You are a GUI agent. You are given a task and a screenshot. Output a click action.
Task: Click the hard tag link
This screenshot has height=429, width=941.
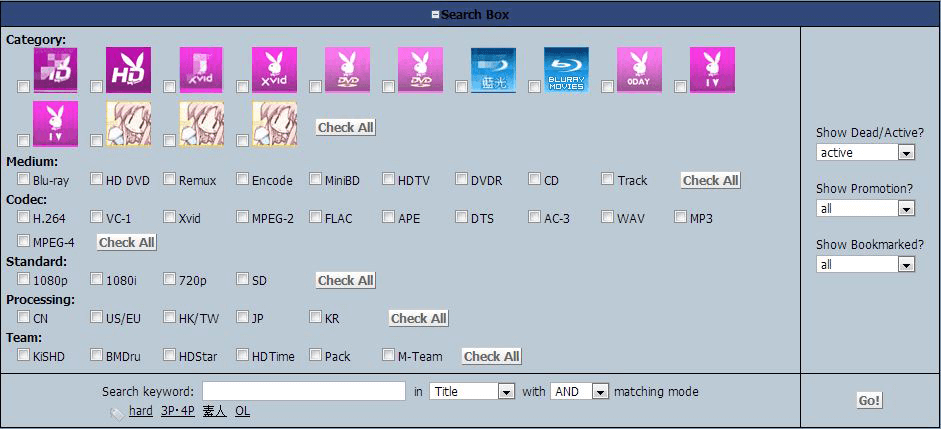coord(141,412)
